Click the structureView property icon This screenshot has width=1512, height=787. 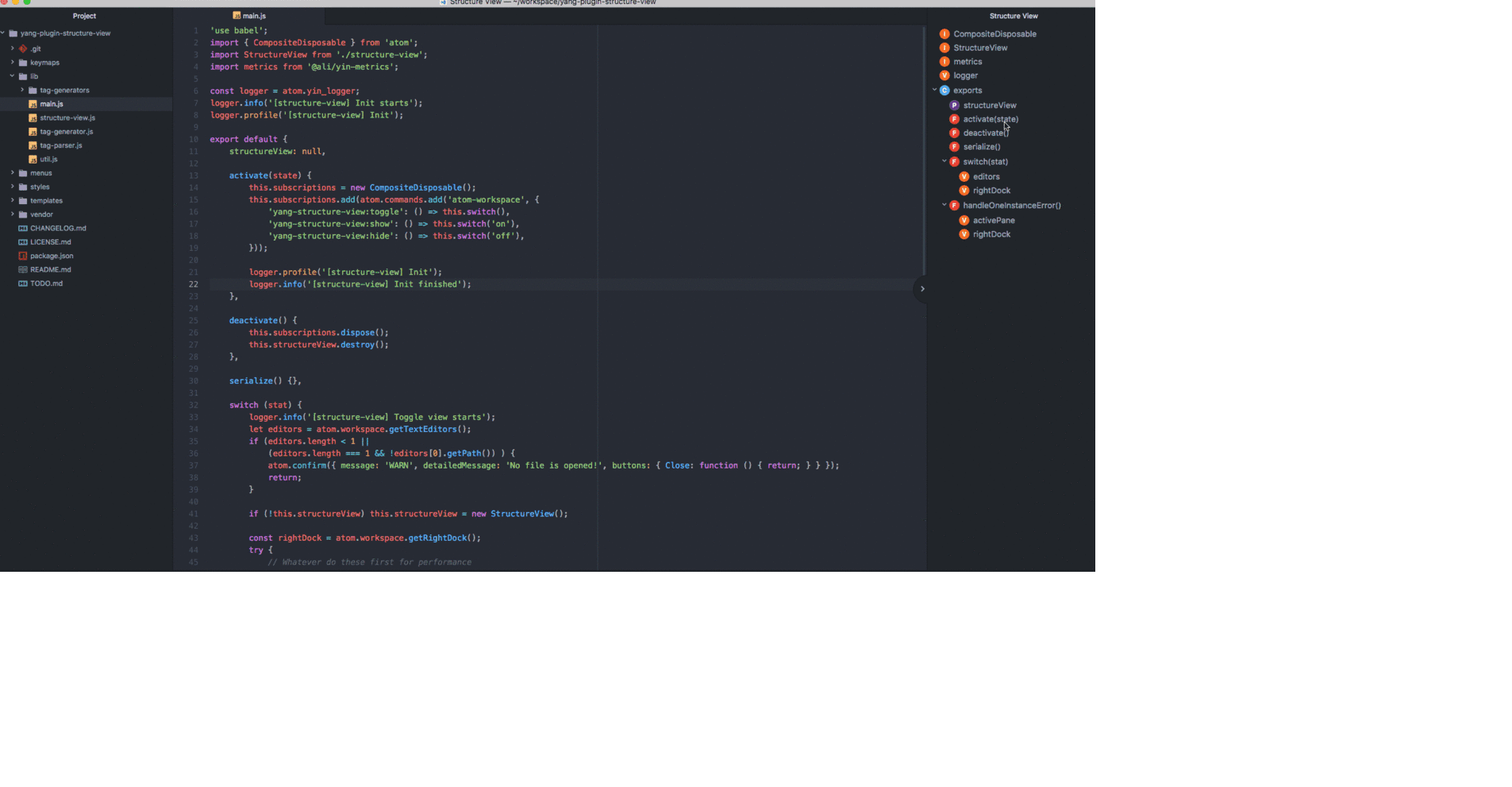953,105
